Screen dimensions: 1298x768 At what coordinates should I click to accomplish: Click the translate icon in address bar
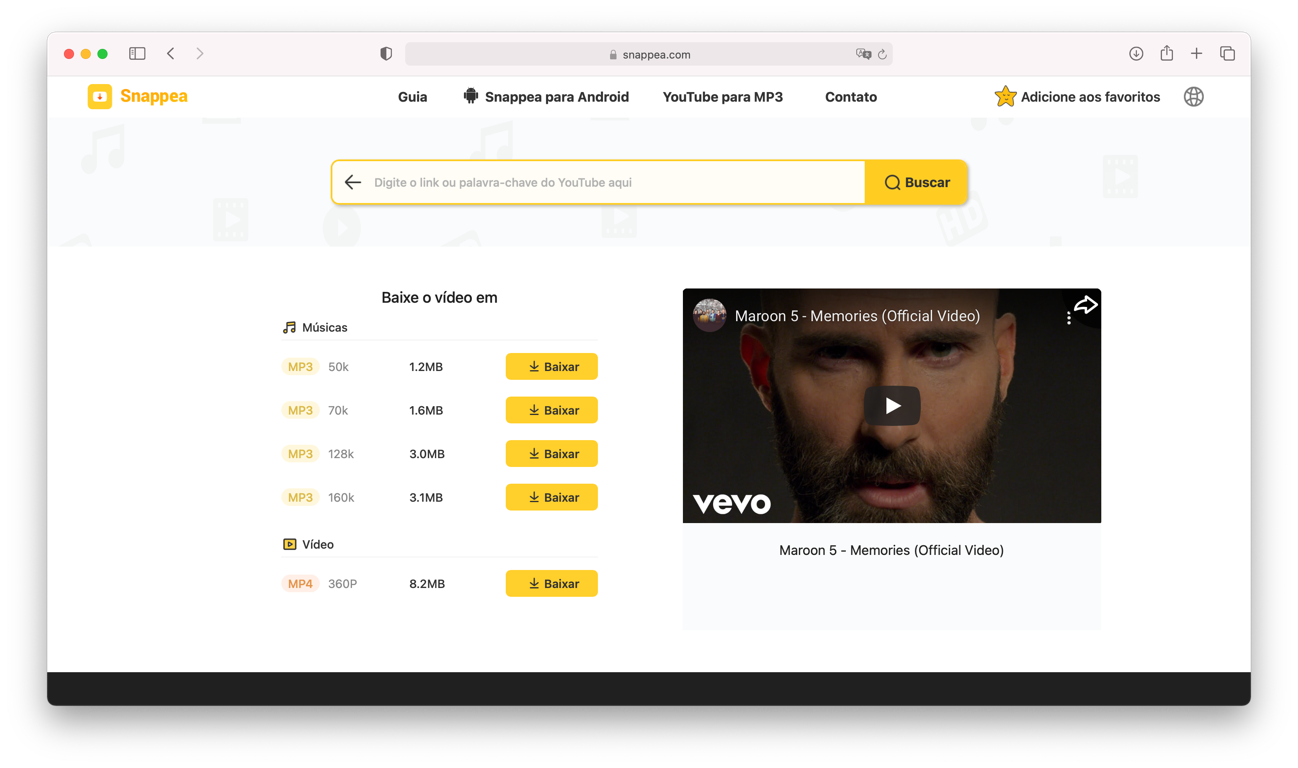pyautogui.click(x=863, y=54)
